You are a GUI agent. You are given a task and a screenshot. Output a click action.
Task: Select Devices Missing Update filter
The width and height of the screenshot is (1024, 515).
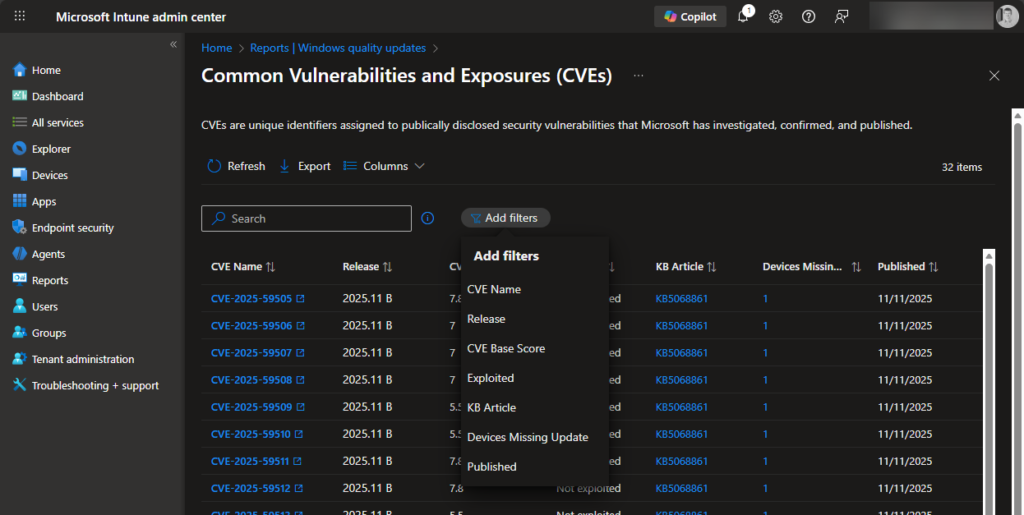point(527,437)
